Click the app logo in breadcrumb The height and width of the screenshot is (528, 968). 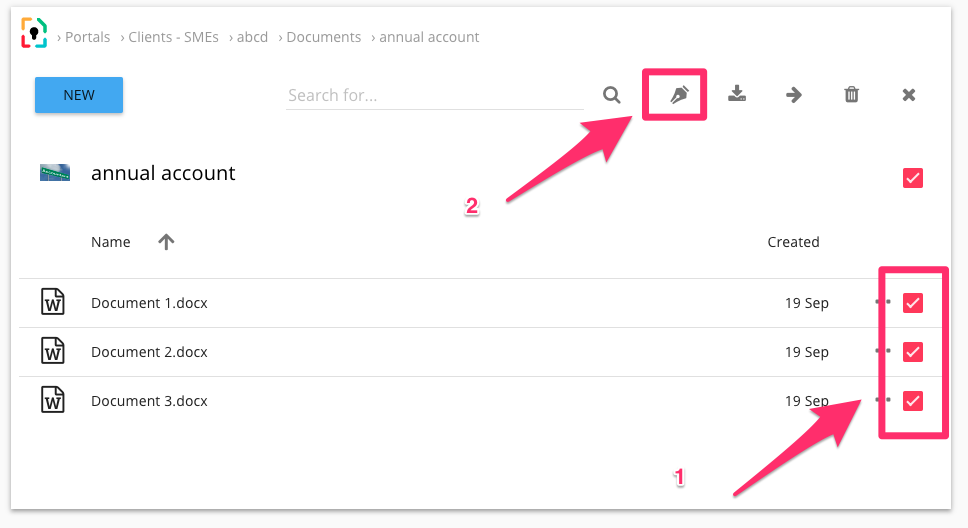34,34
